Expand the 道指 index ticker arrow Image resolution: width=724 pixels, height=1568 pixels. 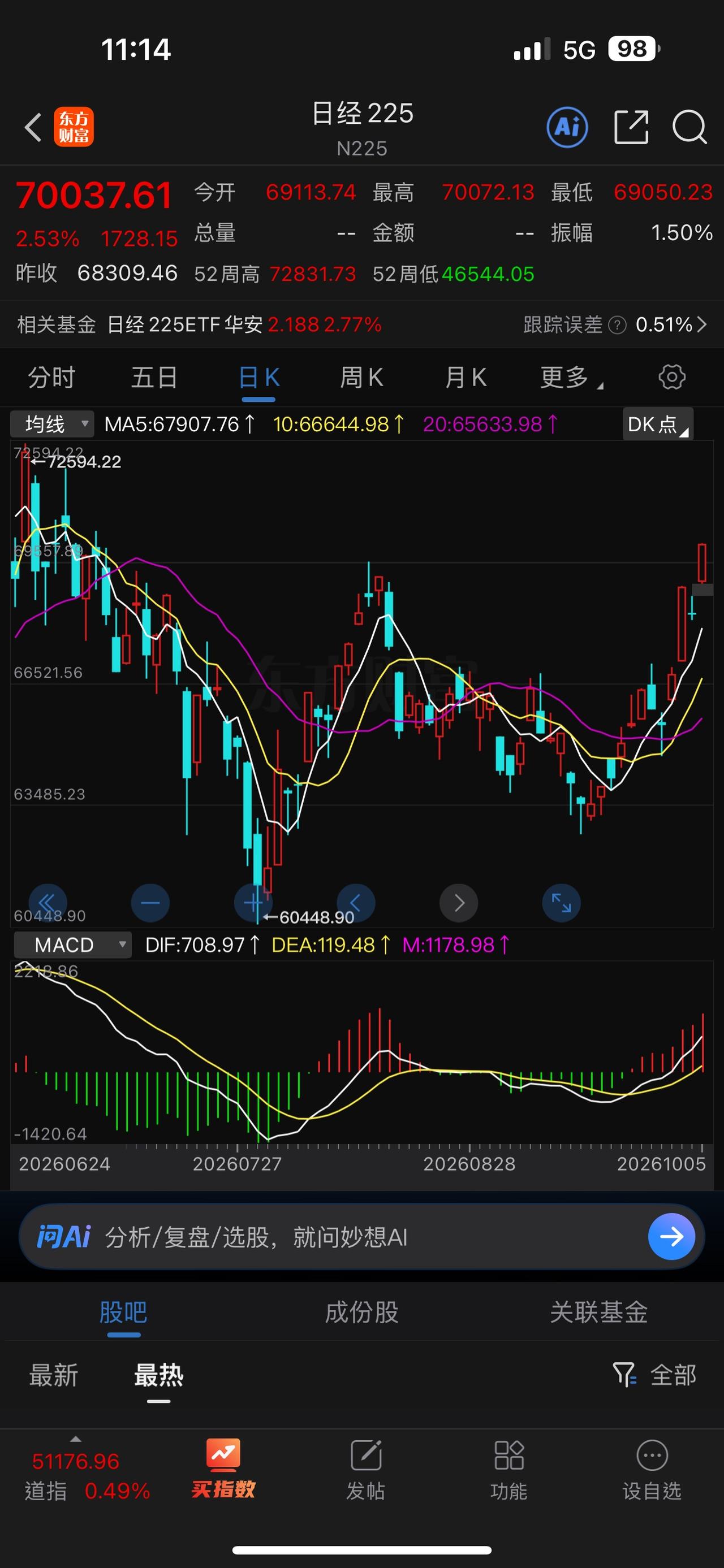75,1439
